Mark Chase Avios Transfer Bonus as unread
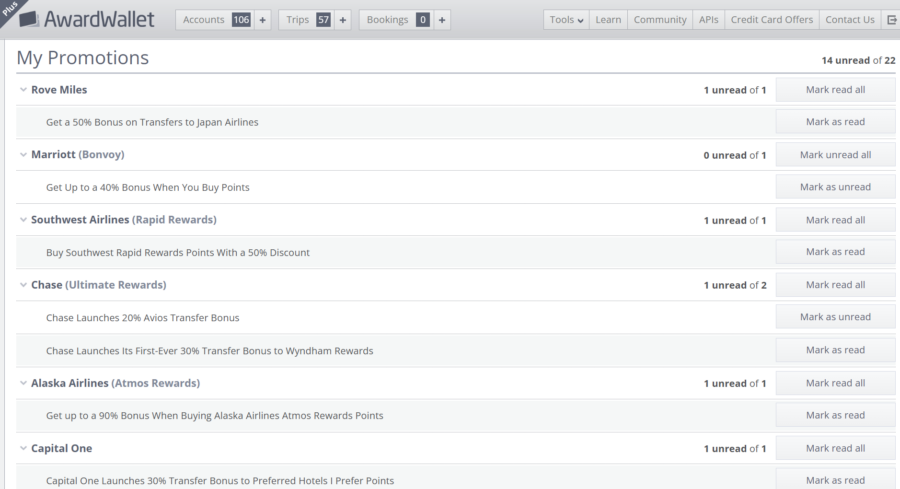The image size is (900, 489). click(835, 317)
